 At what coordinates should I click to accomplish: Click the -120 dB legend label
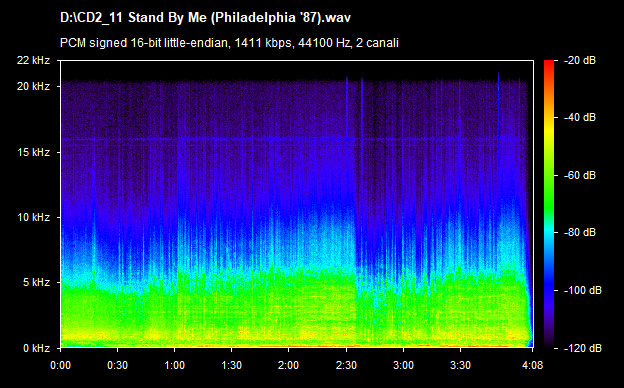pyautogui.click(x=583, y=348)
